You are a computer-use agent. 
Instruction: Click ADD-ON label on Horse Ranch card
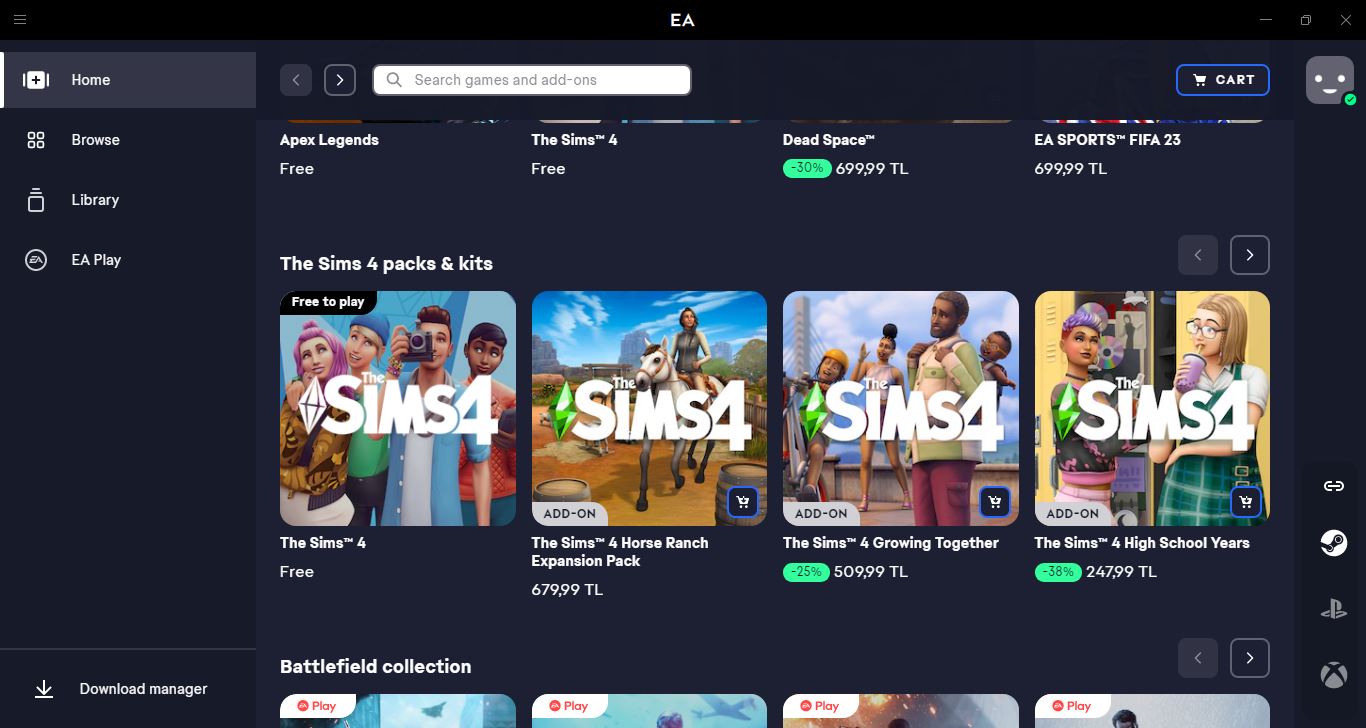click(x=569, y=514)
